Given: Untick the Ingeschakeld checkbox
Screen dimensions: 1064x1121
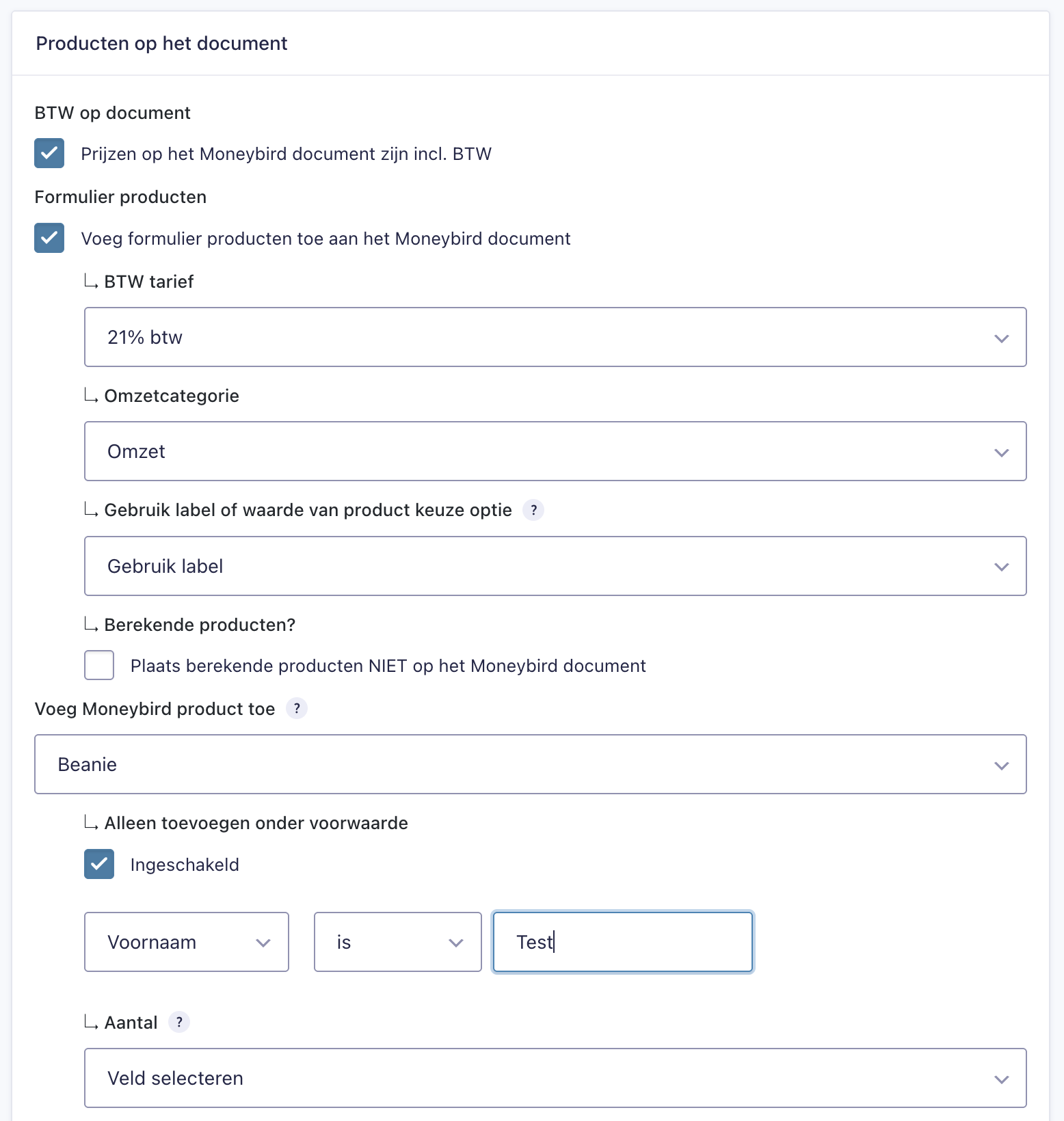Looking at the screenshot, I should pos(99,864).
